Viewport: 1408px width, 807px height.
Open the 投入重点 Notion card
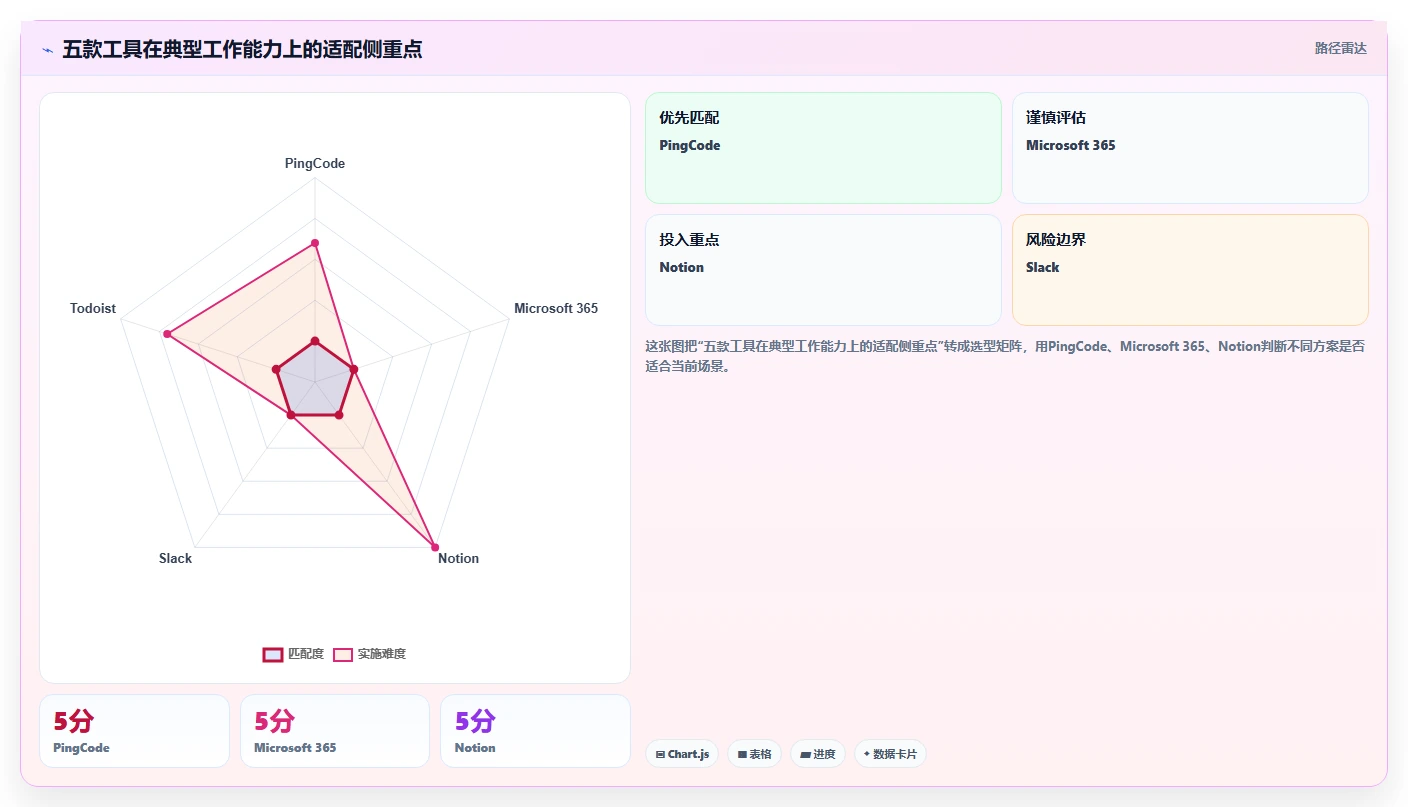[823, 270]
